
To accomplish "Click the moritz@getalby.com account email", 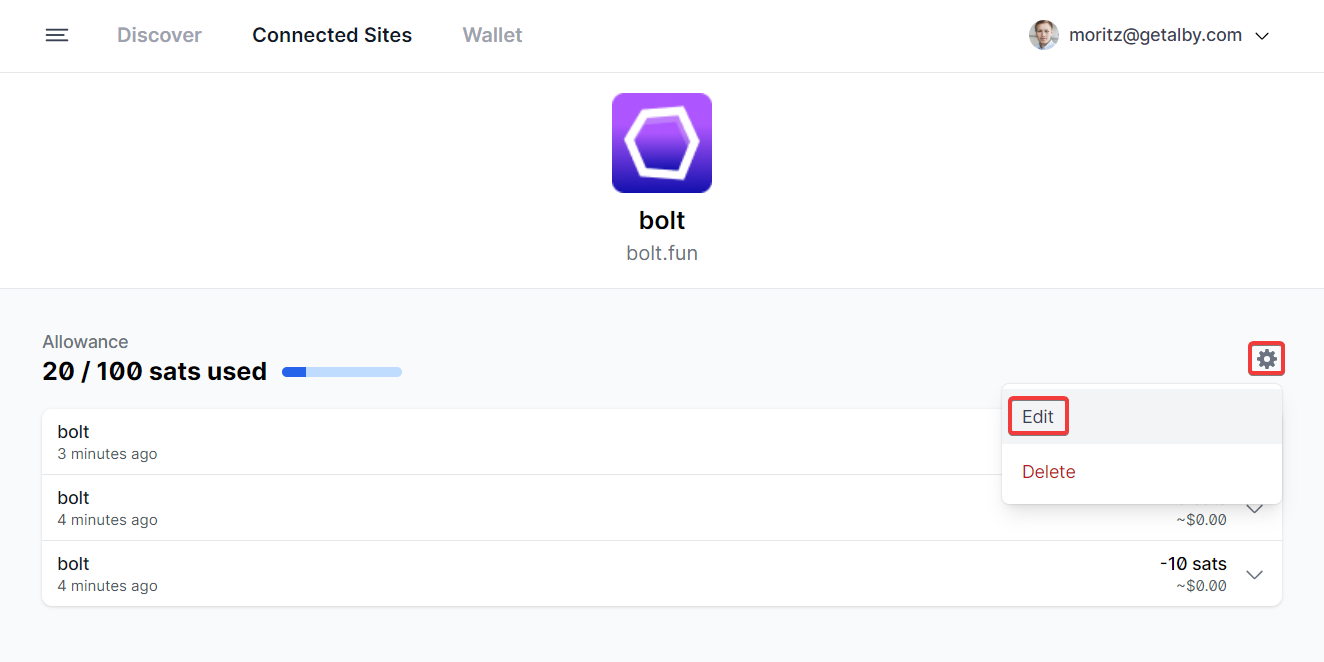I will pyautogui.click(x=1155, y=36).
